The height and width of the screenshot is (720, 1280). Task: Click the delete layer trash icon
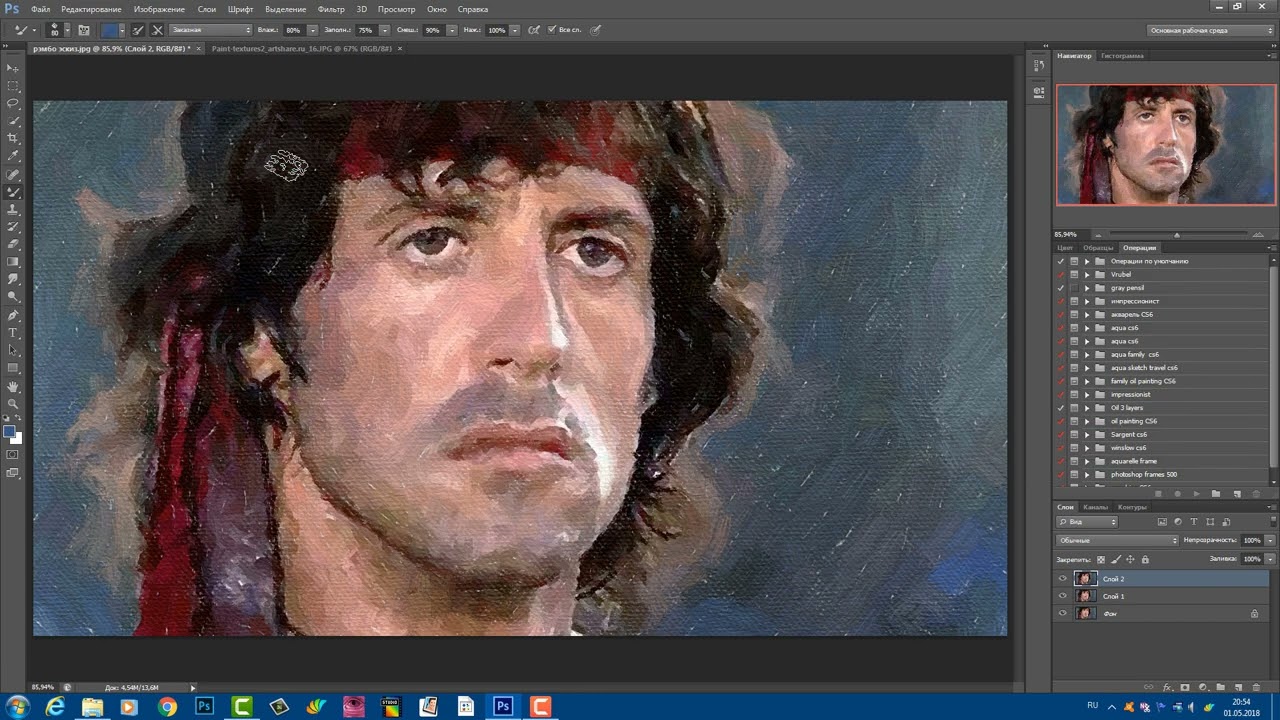click(x=1256, y=687)
